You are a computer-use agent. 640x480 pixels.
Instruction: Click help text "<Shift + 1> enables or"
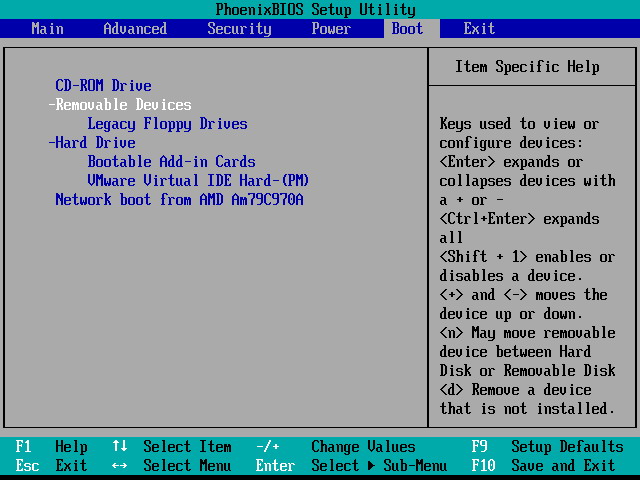click(x=527, y=257)
